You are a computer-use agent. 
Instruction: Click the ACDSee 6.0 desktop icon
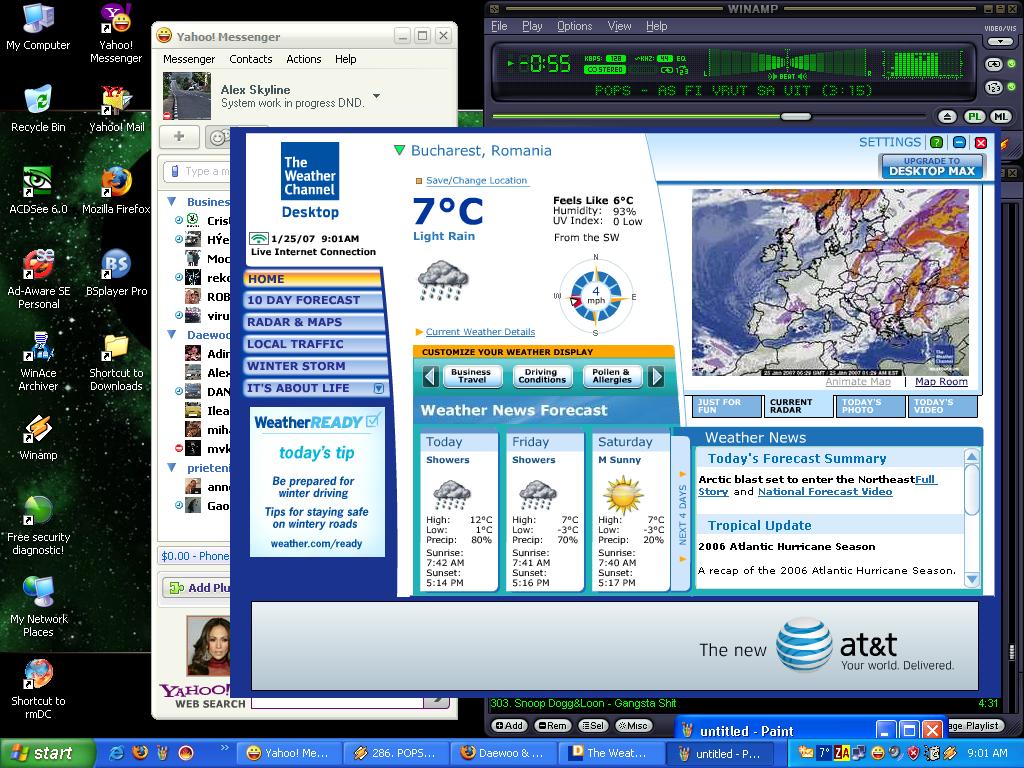pyautogui.click(x=38, y=182)
